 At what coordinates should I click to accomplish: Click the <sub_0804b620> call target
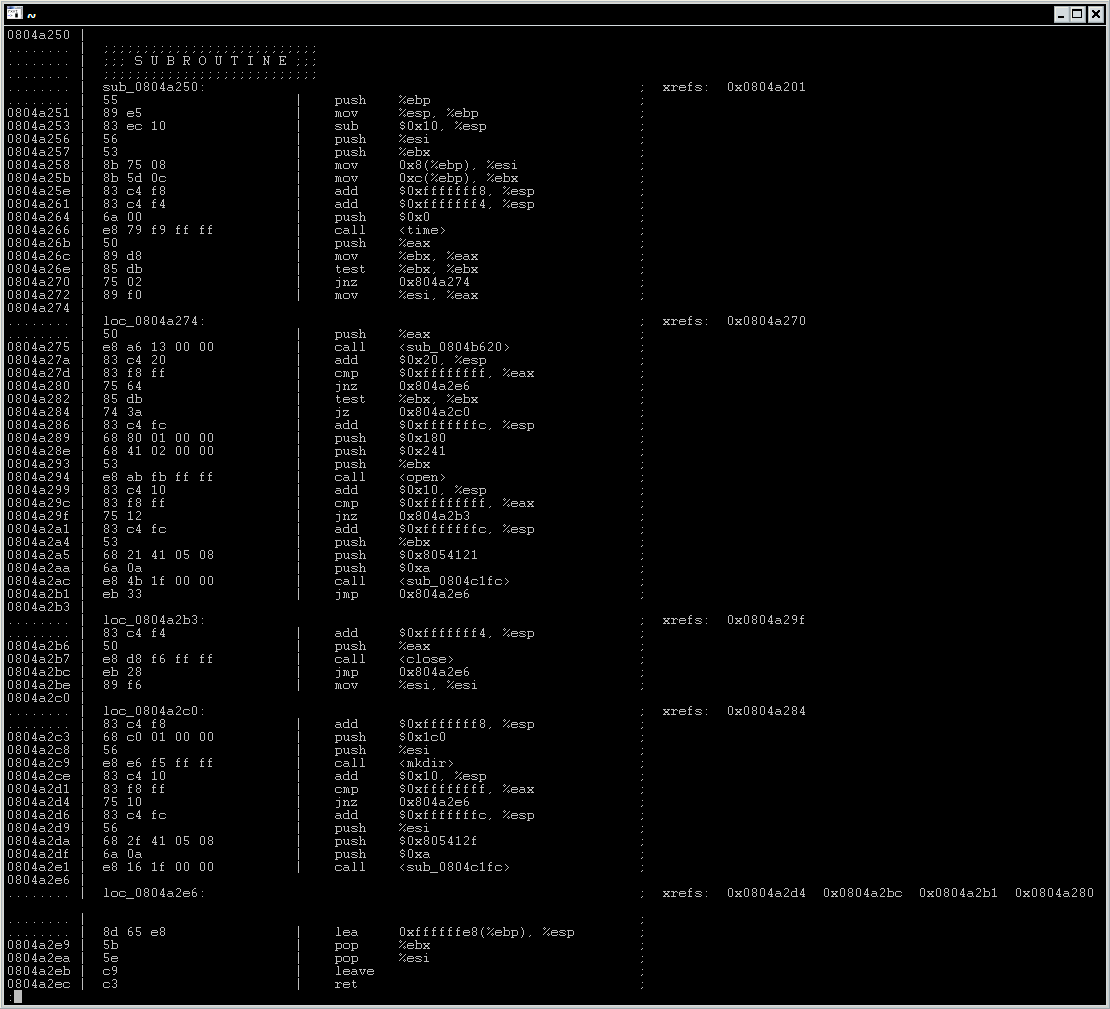click(x=454, y=347)
